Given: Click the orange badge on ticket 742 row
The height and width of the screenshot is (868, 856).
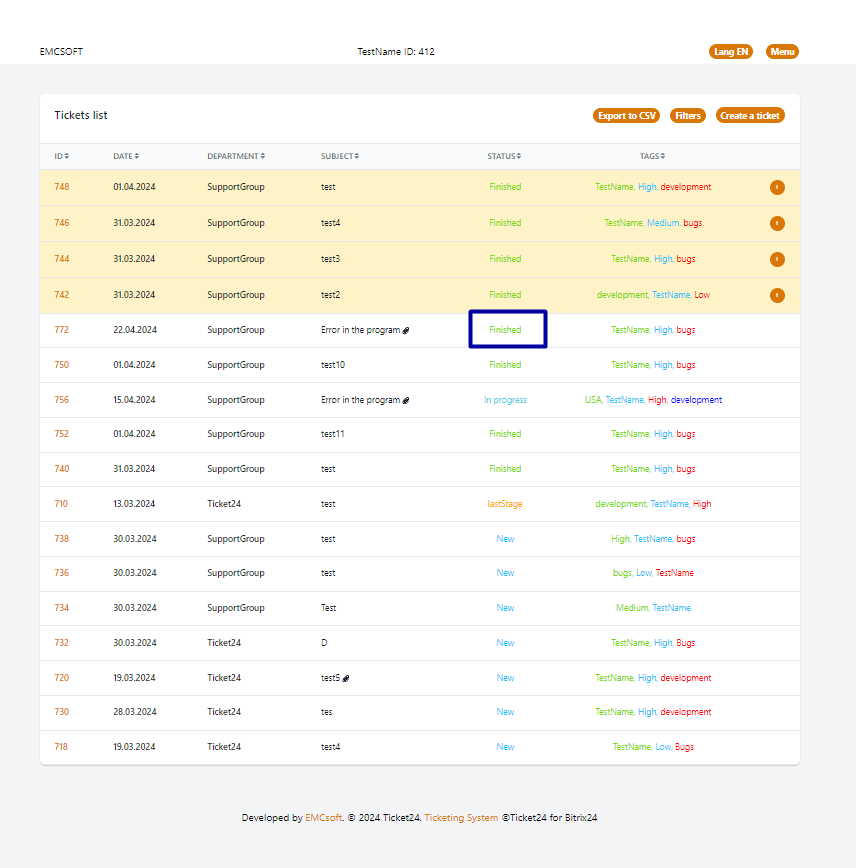Looking at the screenshot, I should (777, 295).
